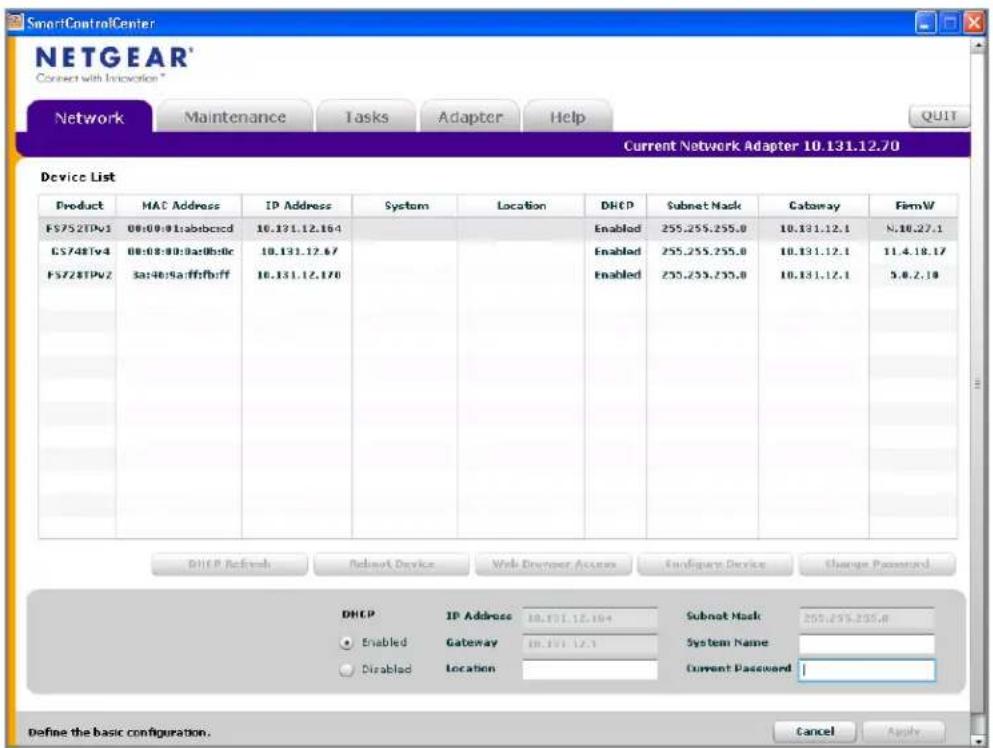This screenshot has height=748, width=993.
Task: Click the System column header
Action: (x=405, y=205)
